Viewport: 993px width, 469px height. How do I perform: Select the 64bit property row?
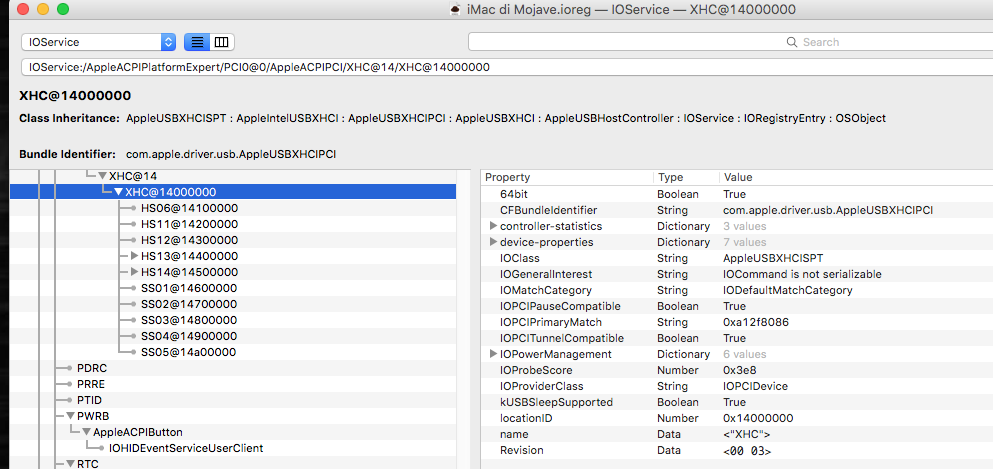coord(737,194)
